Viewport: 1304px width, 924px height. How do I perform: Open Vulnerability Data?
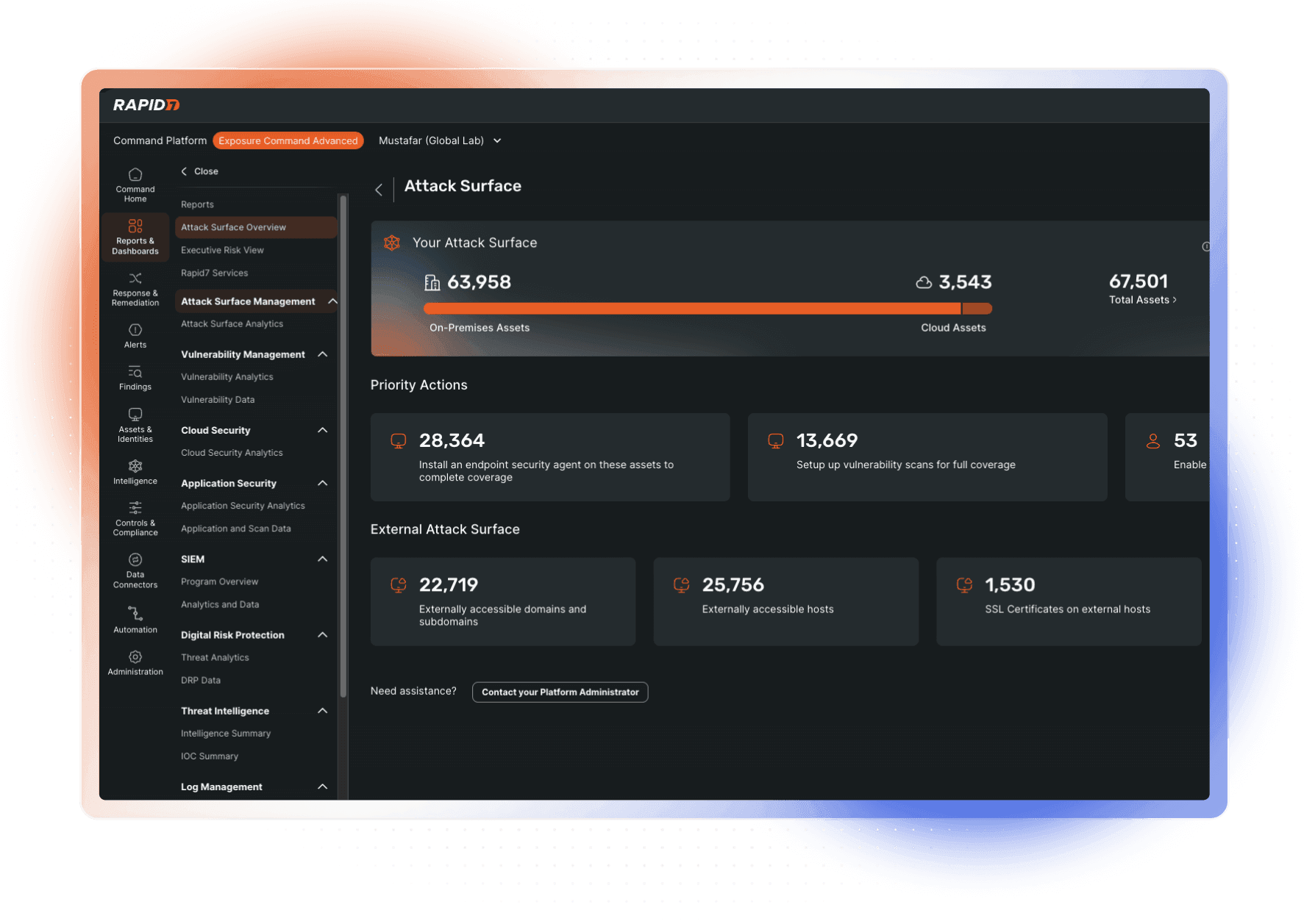218,400
